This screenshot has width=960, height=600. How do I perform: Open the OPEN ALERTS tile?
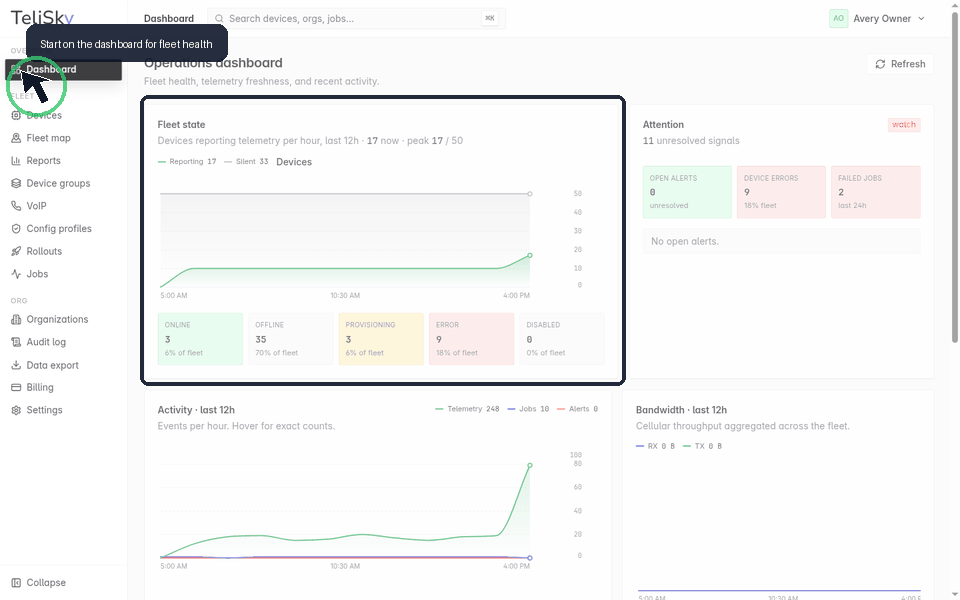[687, 192]
